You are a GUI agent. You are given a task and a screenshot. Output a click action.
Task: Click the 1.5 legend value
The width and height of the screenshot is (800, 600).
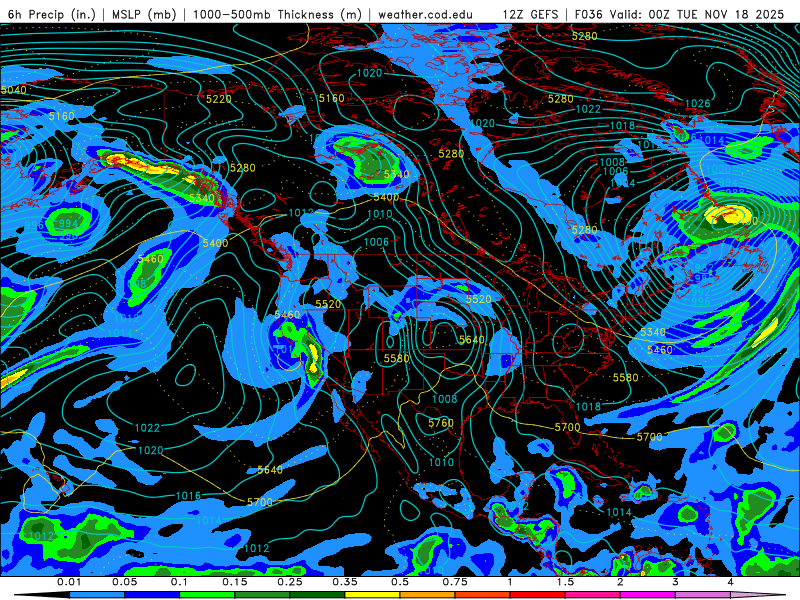tap(565, 582)
